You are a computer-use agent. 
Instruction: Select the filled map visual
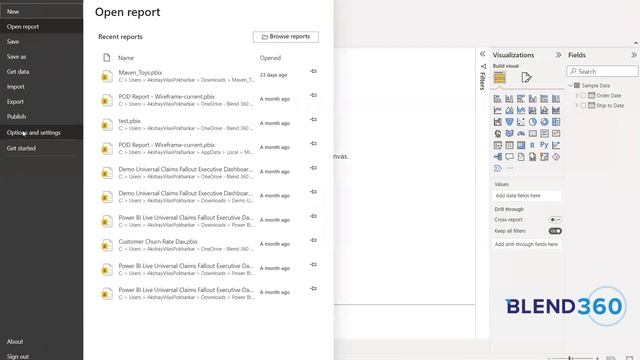(509, 133)
